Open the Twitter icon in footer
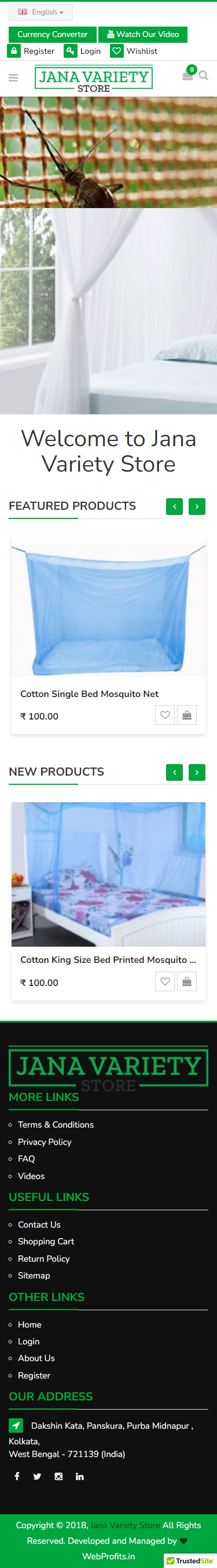 pyautogui.click(x=37, y=1476)
